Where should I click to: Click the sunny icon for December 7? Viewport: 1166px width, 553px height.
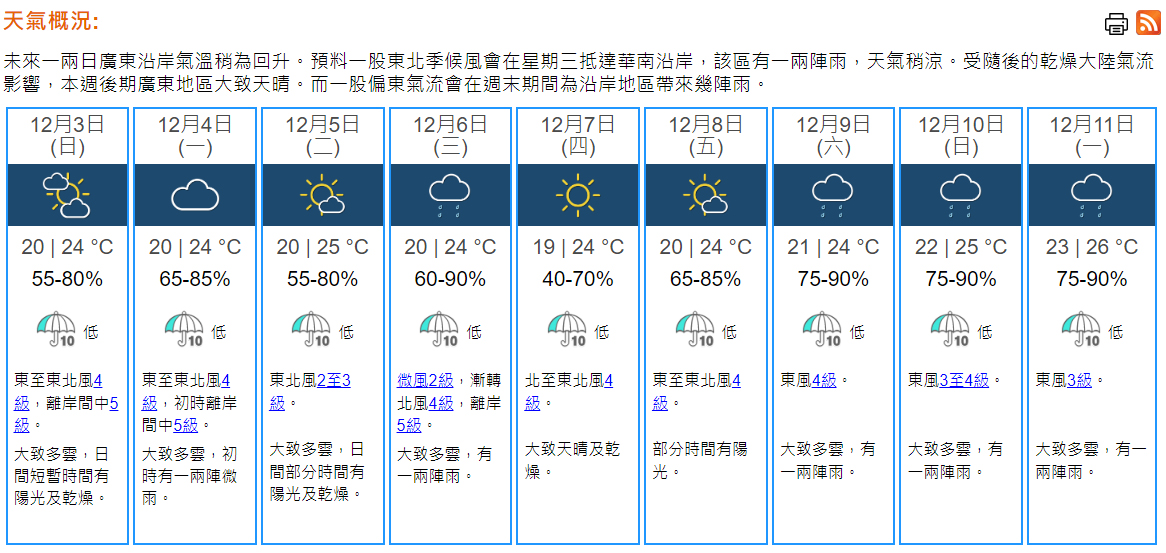[x=578, y=194]
